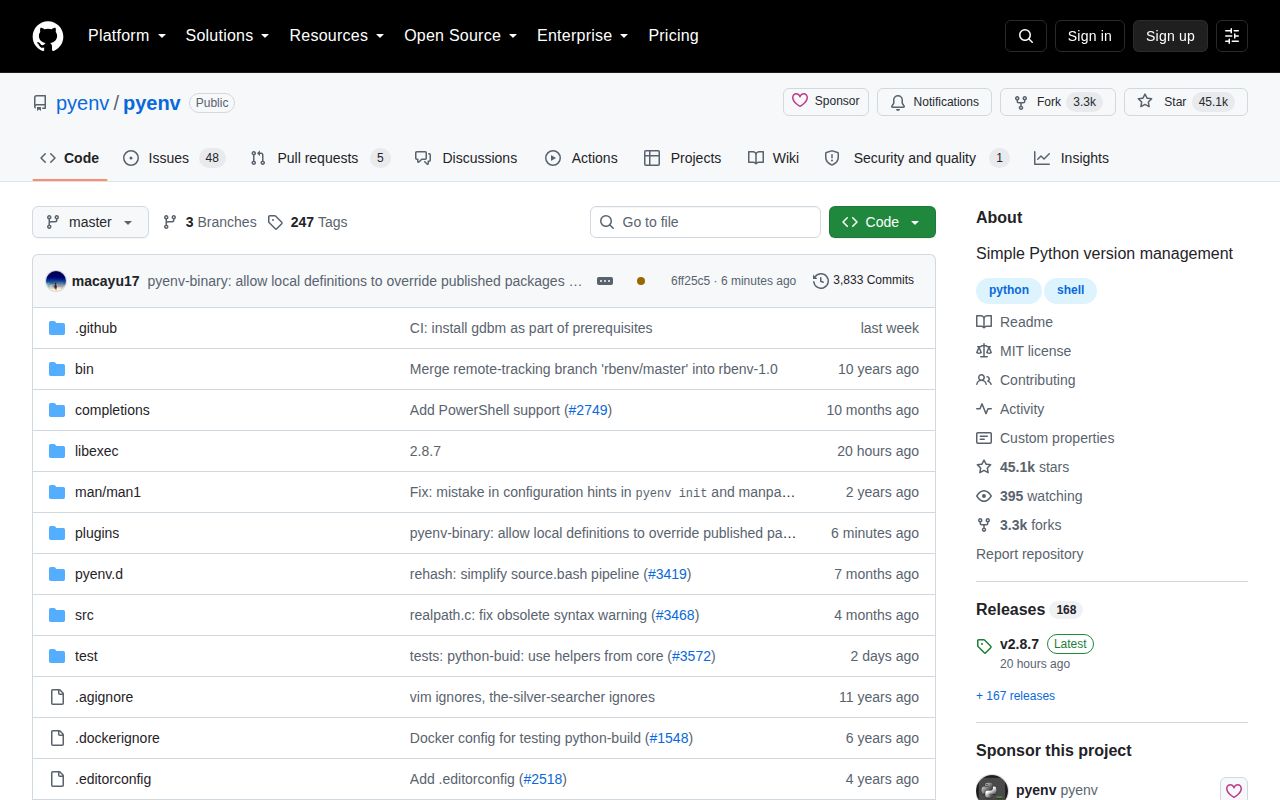Click the heart Sponsor button
This screenshot has height=800, width=1280.
coord(826,101)
